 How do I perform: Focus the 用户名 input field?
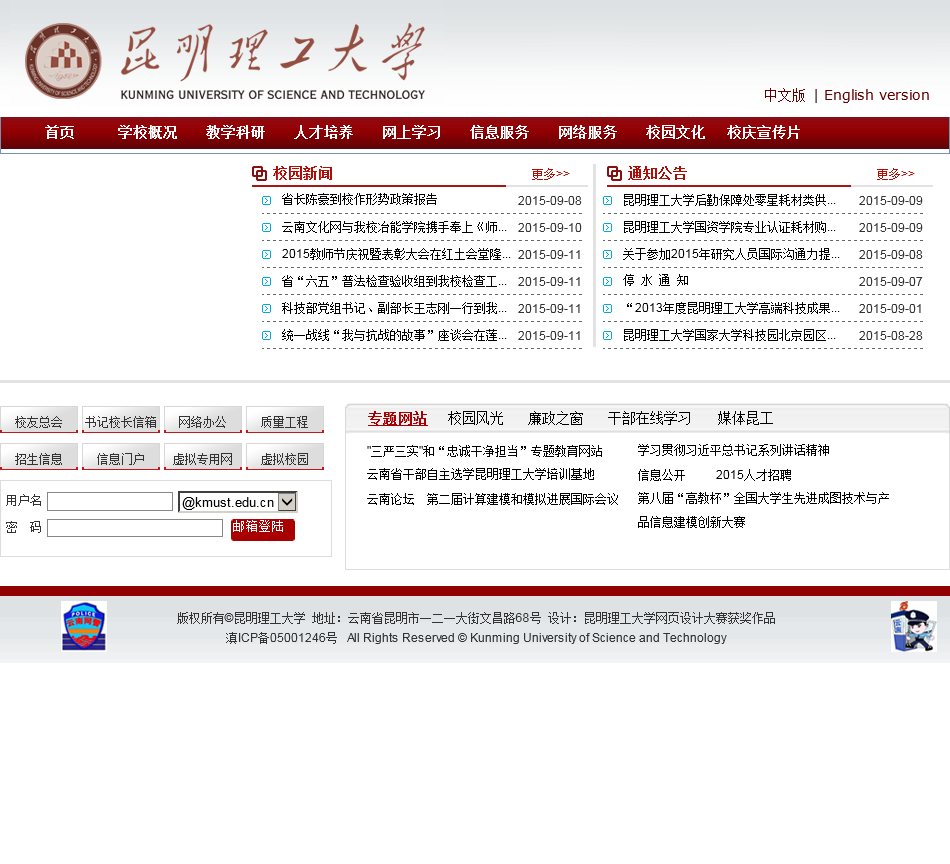(110, 502)
